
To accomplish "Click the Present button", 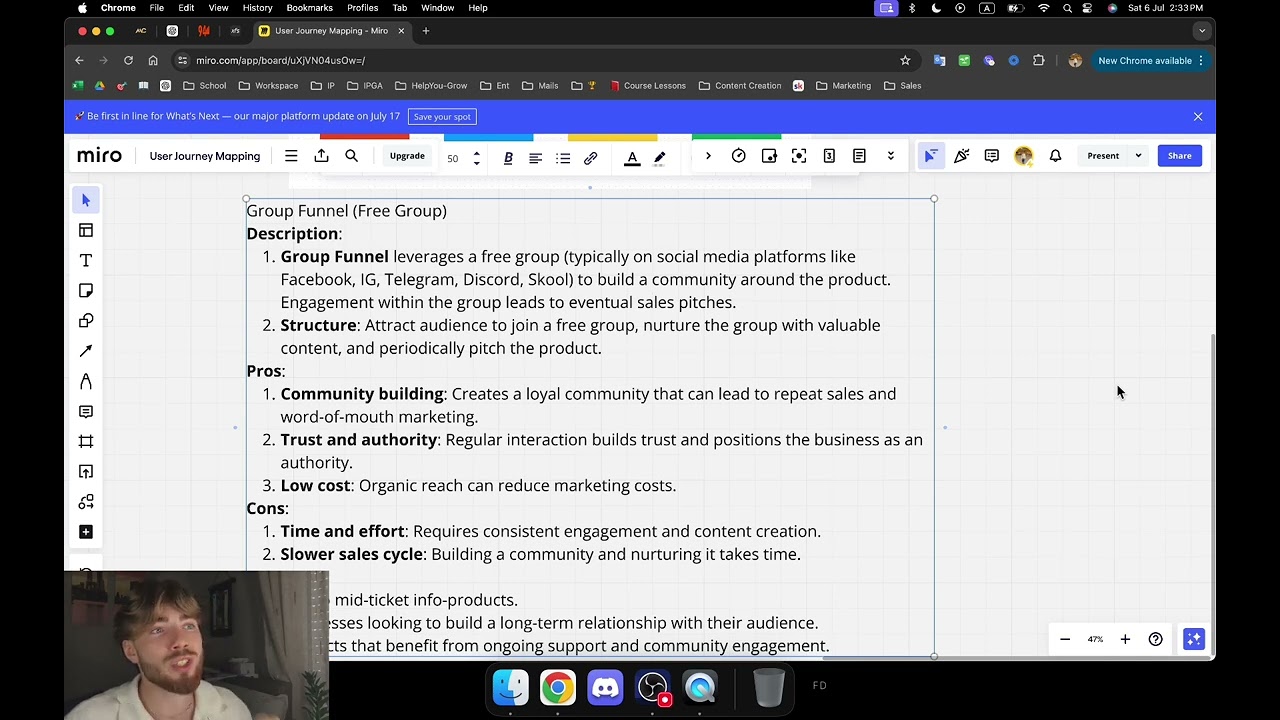I will pyautogui.click(x=1103, y=156).
